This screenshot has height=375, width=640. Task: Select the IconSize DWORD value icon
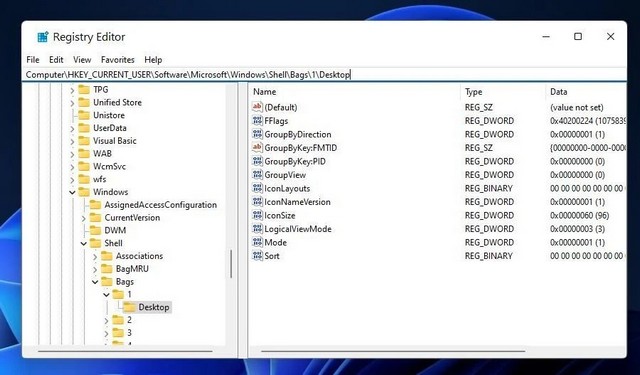tap(257, 215)
